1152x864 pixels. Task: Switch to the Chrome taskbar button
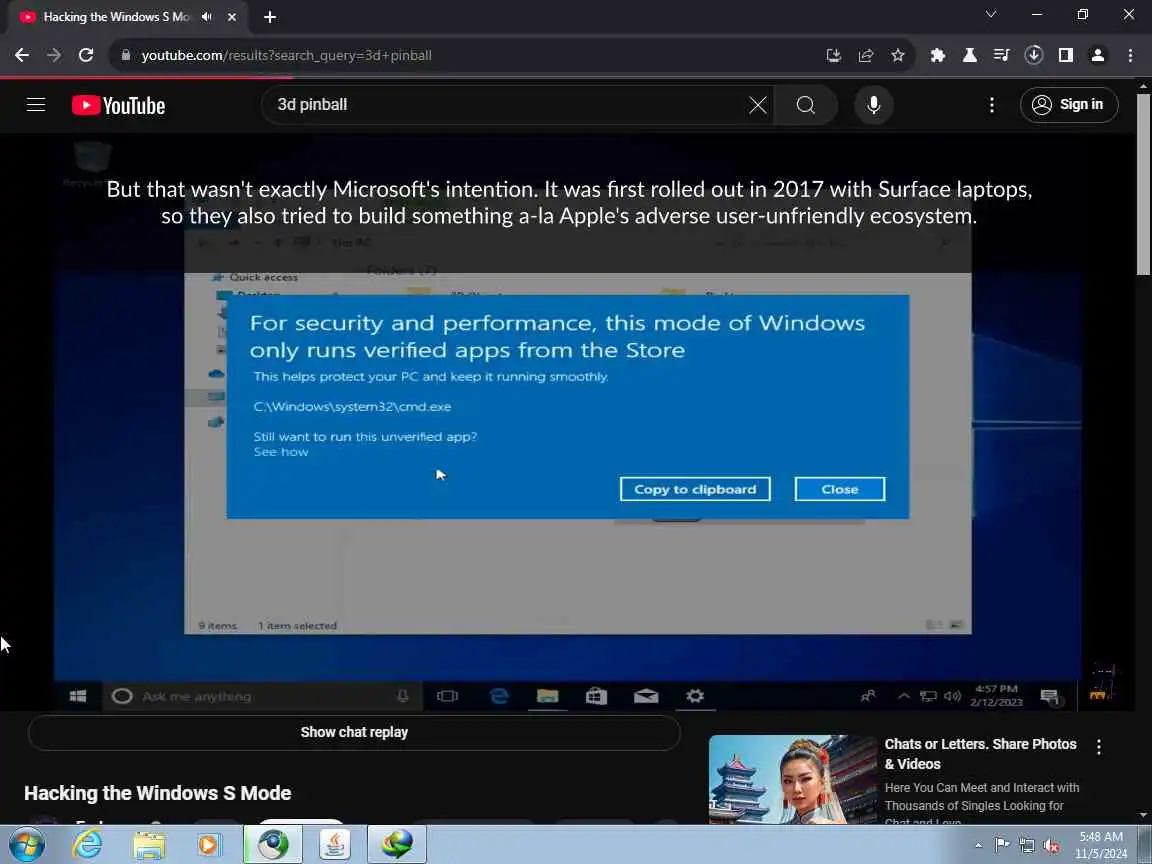(x=273, y=844)
